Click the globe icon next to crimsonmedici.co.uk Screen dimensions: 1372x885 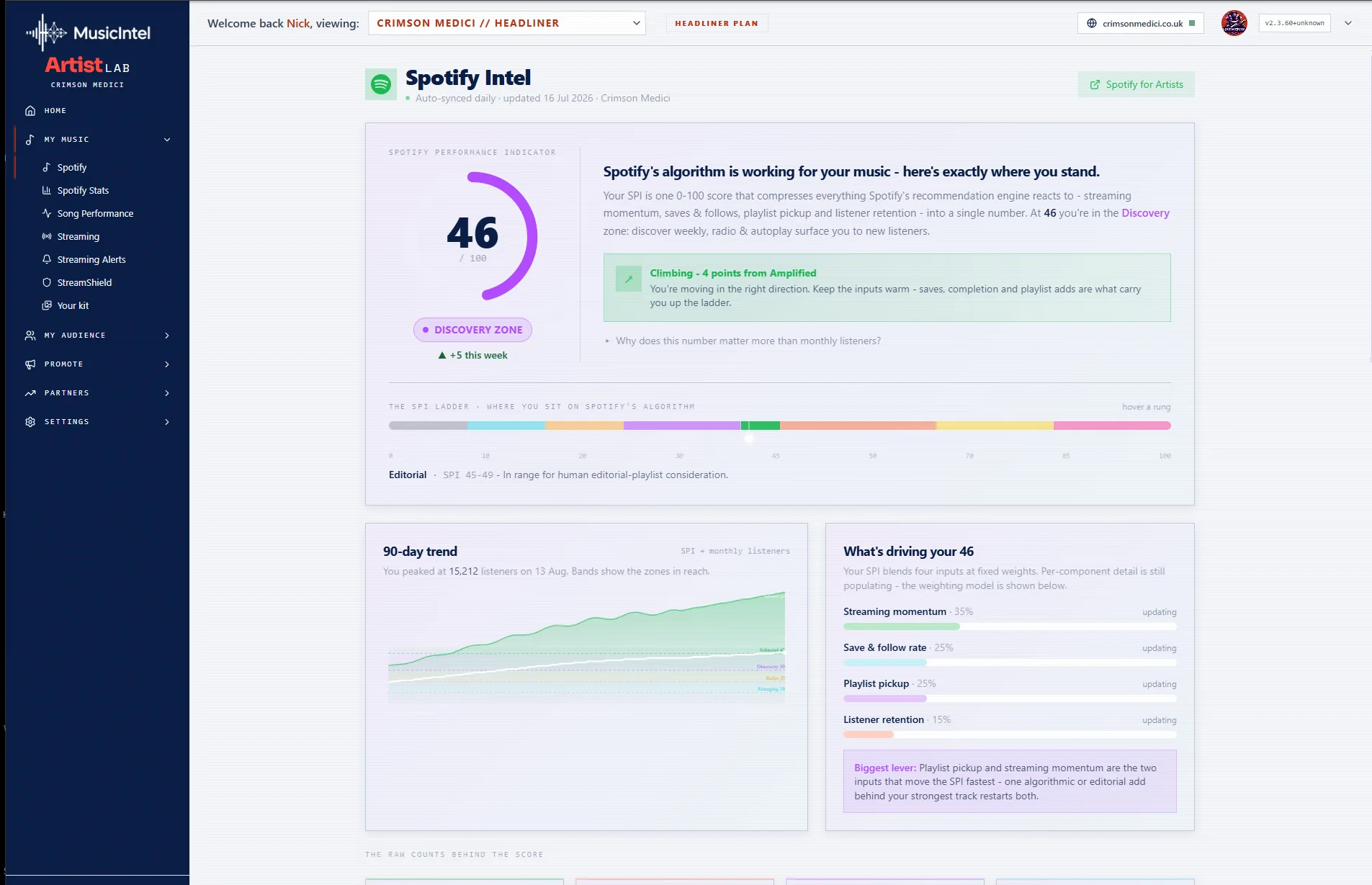click(1092, 23)
